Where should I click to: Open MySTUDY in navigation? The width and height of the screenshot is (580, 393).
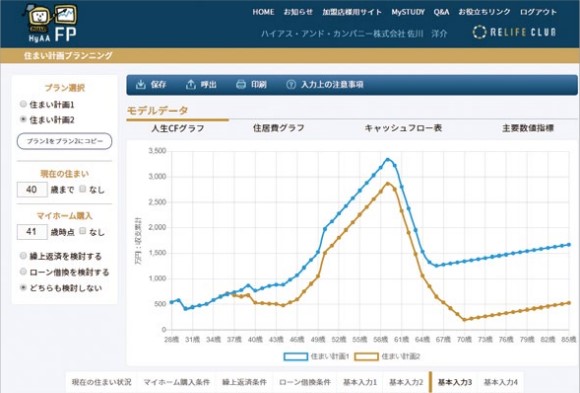[x=408, y=12]
